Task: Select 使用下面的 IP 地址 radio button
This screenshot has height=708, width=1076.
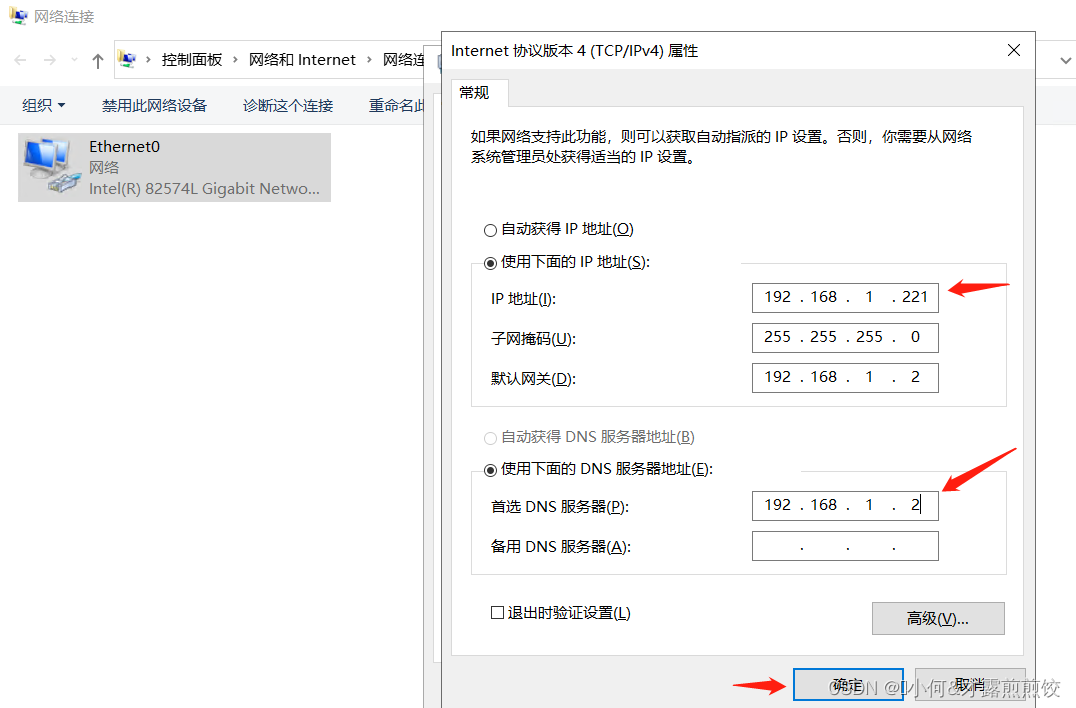Action: (490, 263)
